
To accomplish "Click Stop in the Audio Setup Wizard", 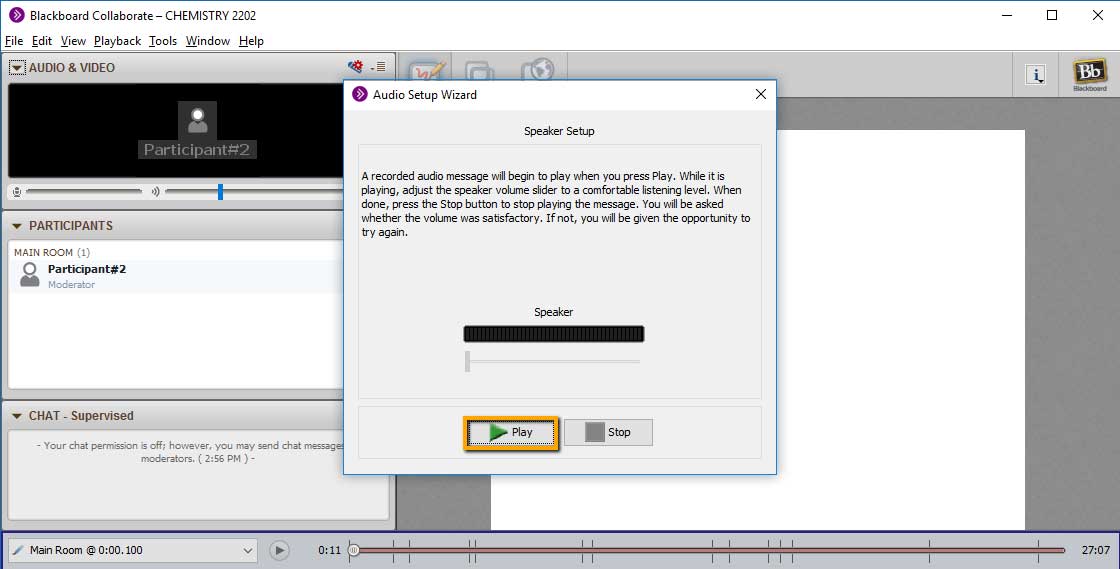I will coord(609,432).
